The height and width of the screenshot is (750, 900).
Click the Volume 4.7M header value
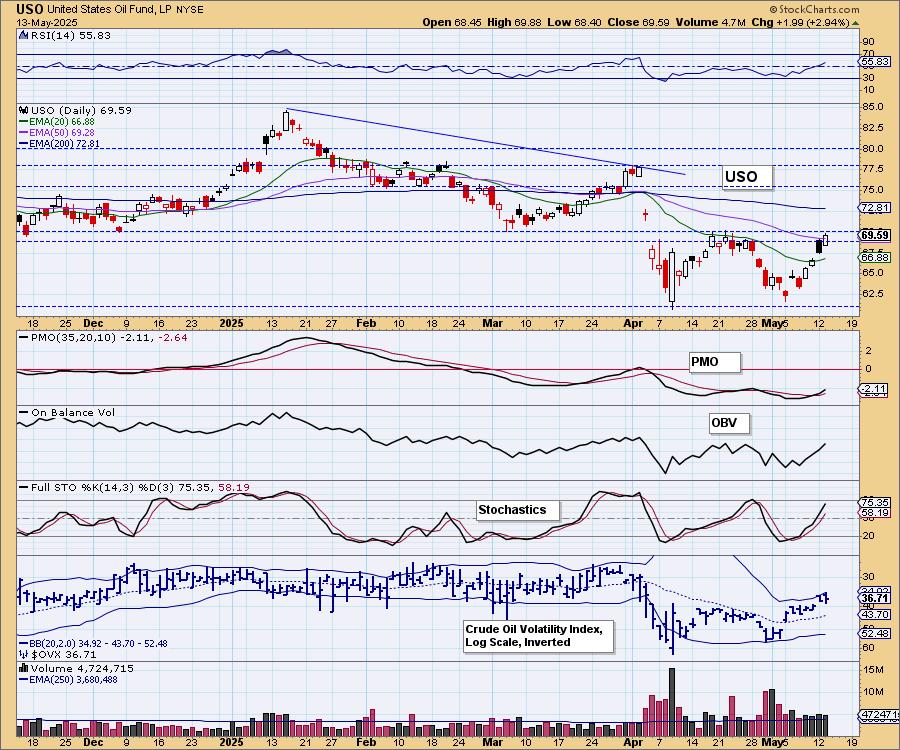711,22
